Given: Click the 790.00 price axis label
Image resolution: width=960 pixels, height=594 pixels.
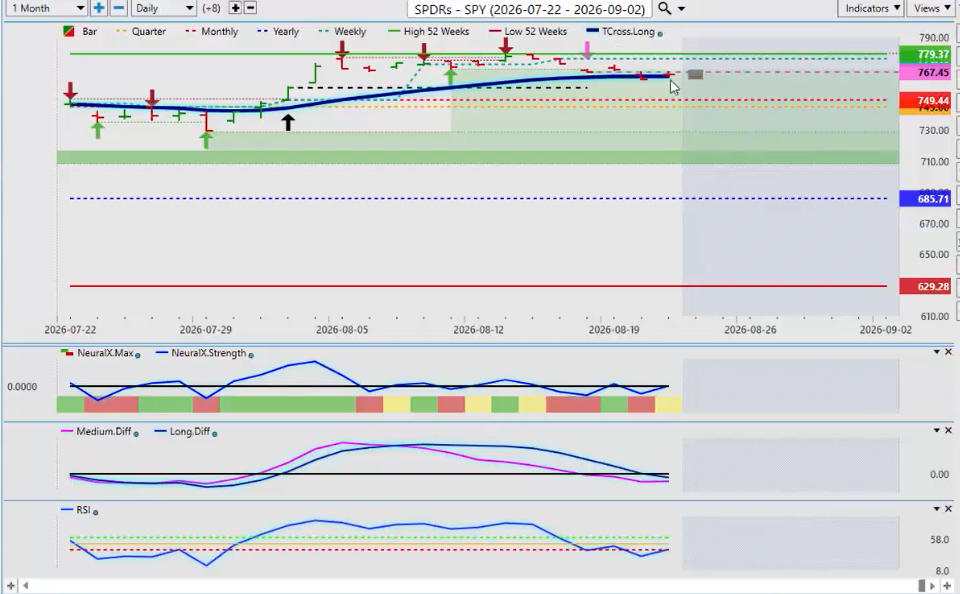Looking at the screenshot, I should 934,37.
